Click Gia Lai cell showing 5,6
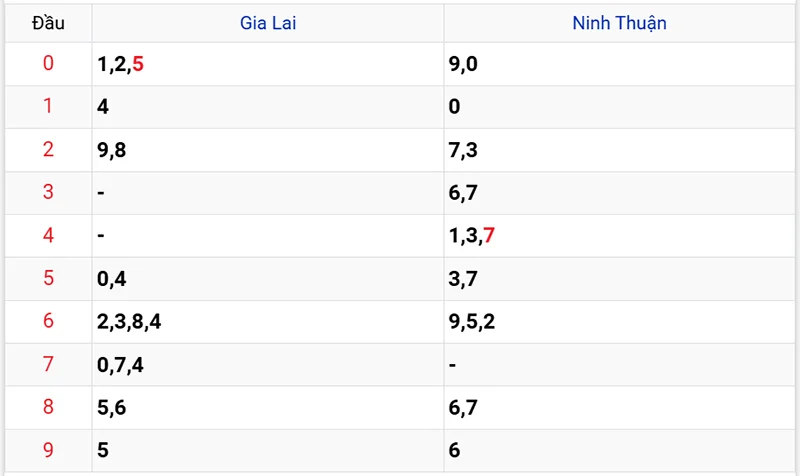 [112, 408]
